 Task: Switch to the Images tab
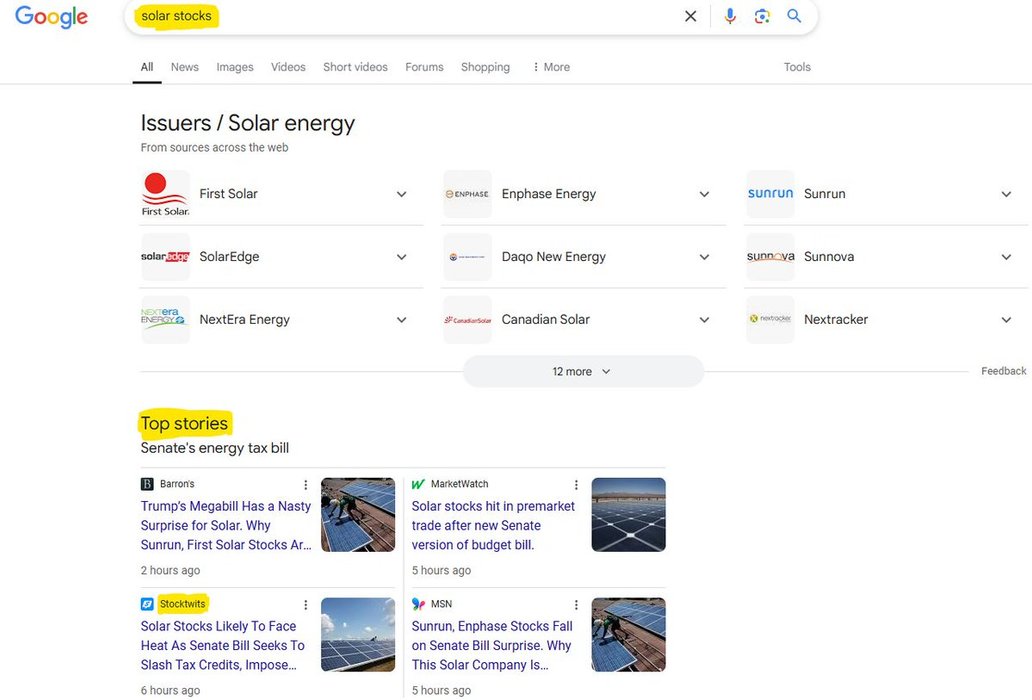click(x=235, y=67)
